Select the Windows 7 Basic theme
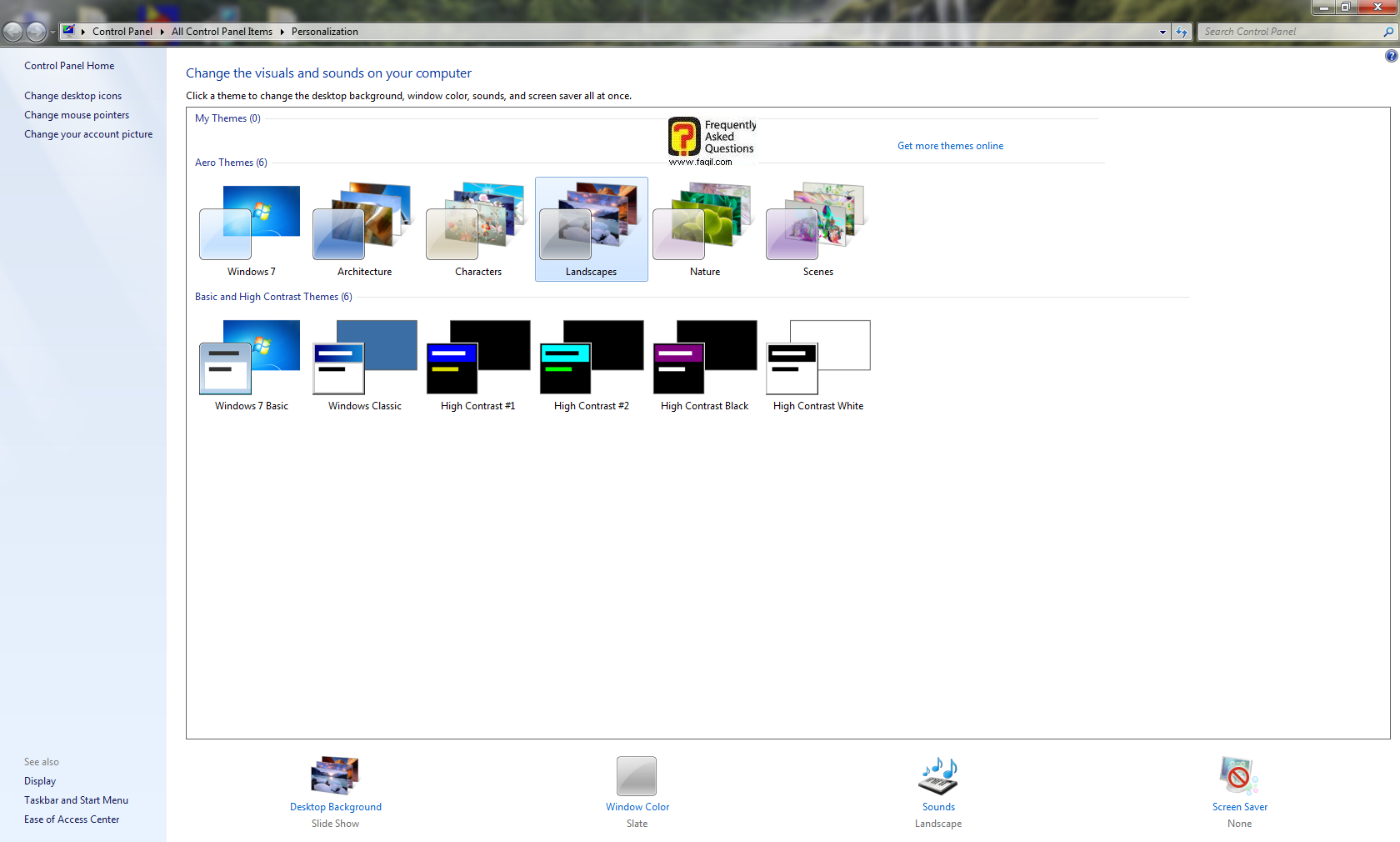1400x842 pixels. 251,364
